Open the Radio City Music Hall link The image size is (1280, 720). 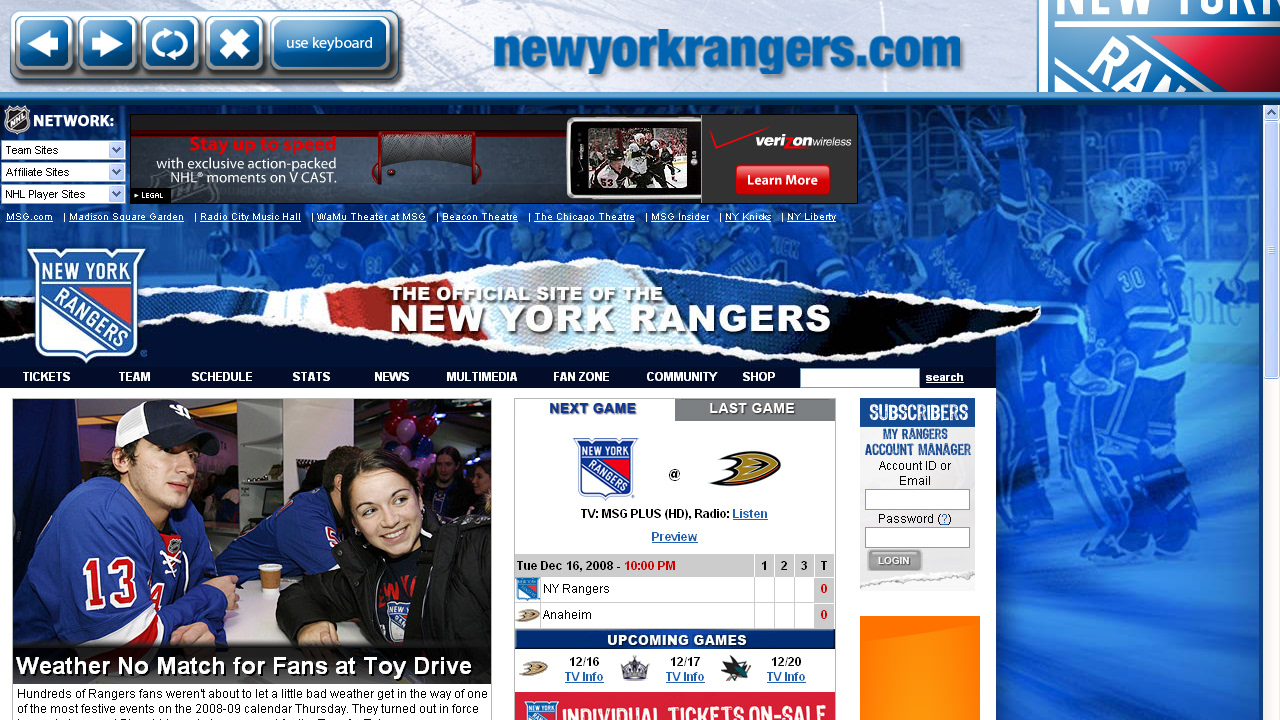[x=250, y=217]
